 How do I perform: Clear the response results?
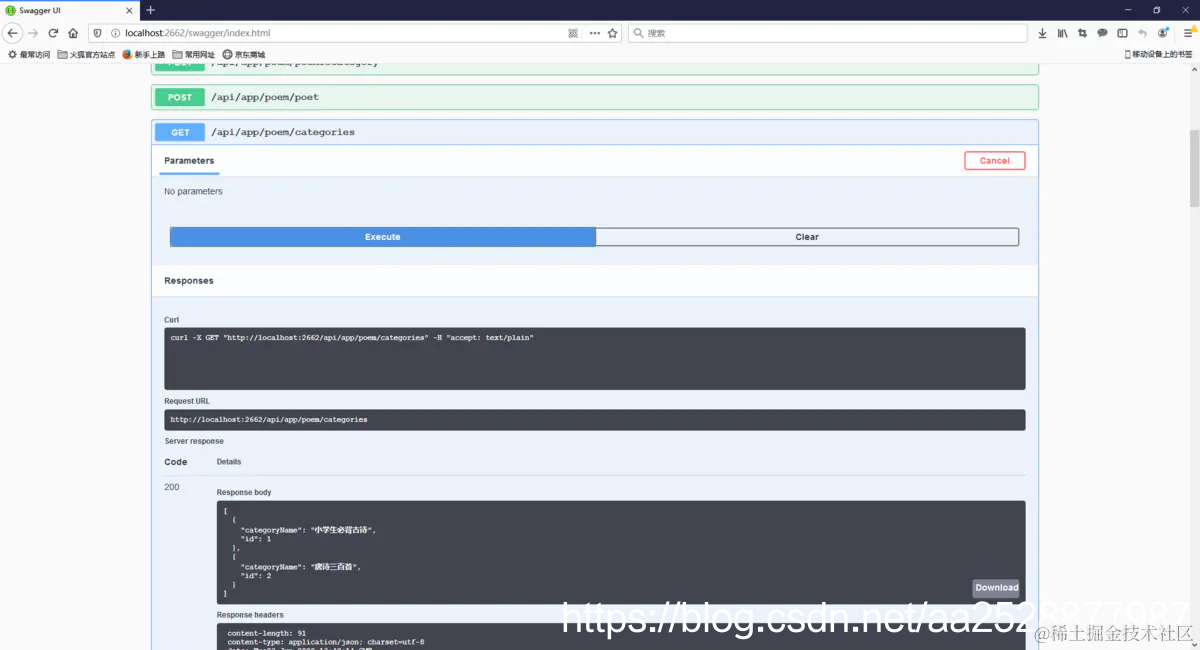tap(807, 237)
